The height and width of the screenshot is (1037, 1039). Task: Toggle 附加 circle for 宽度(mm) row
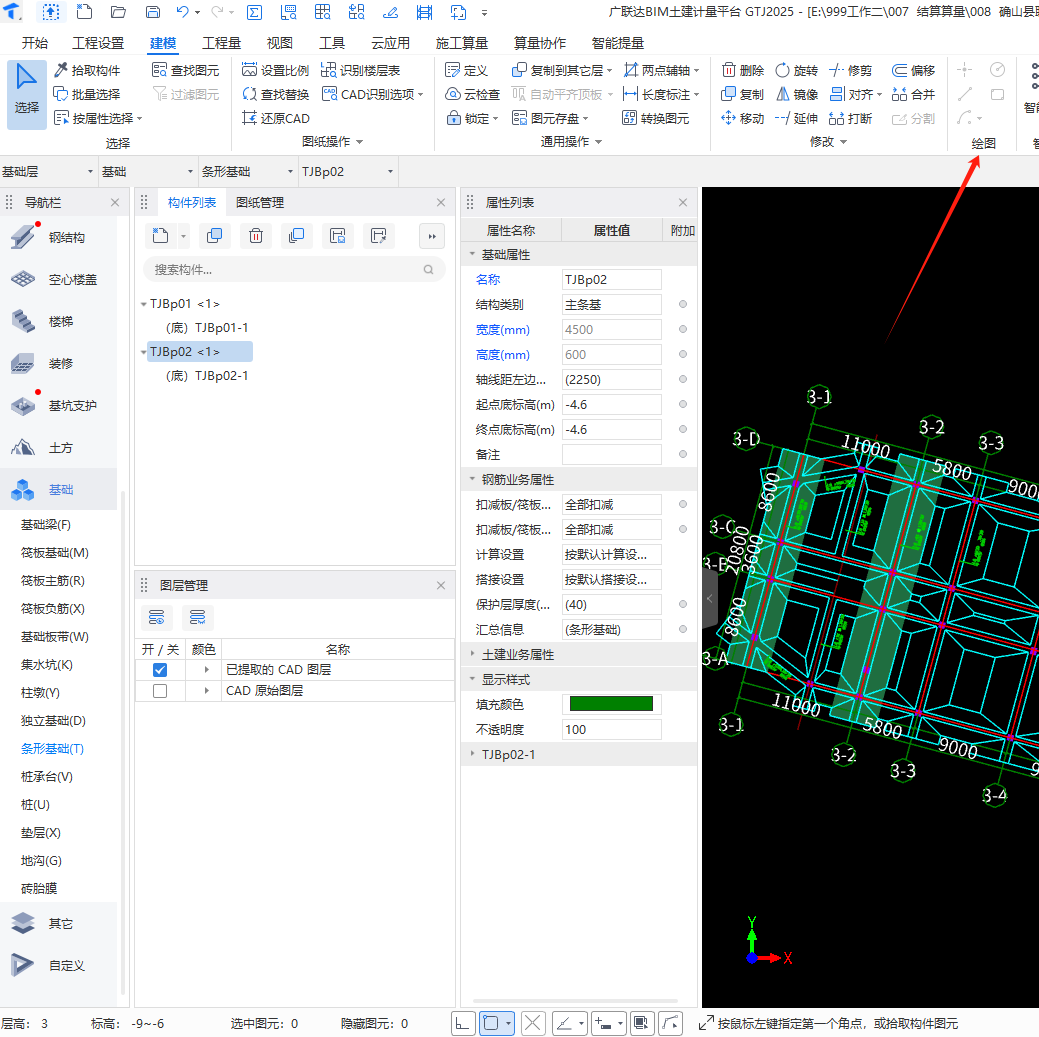[683, 329]
